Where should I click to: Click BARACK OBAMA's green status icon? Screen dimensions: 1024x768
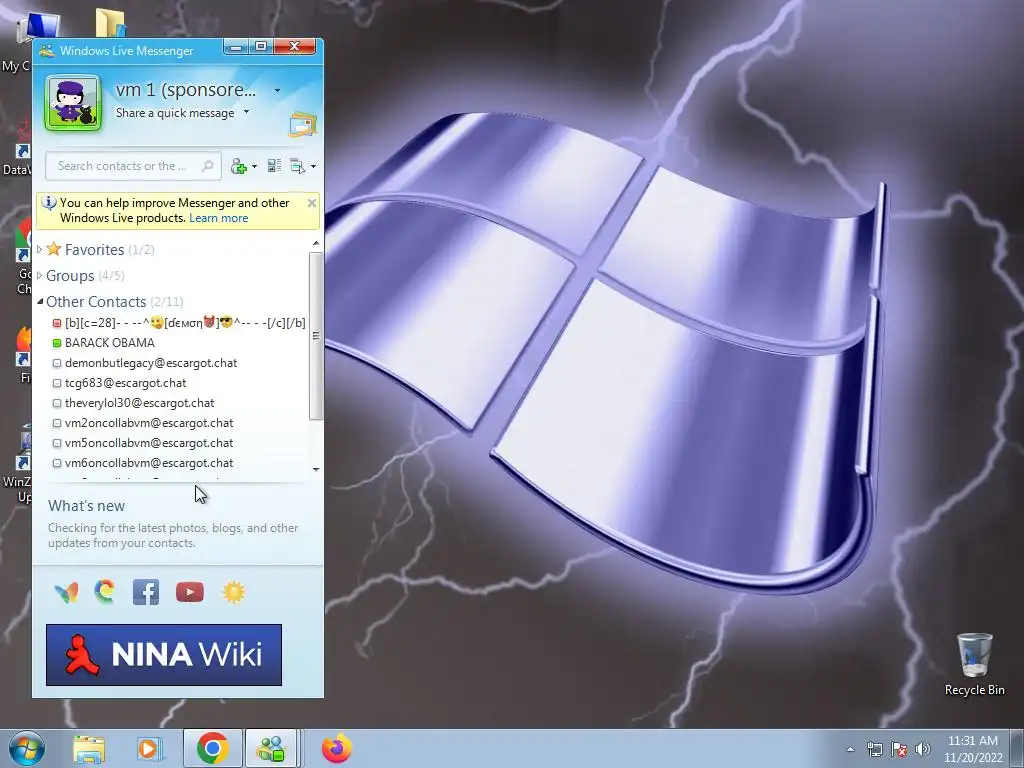pos(57,343)
